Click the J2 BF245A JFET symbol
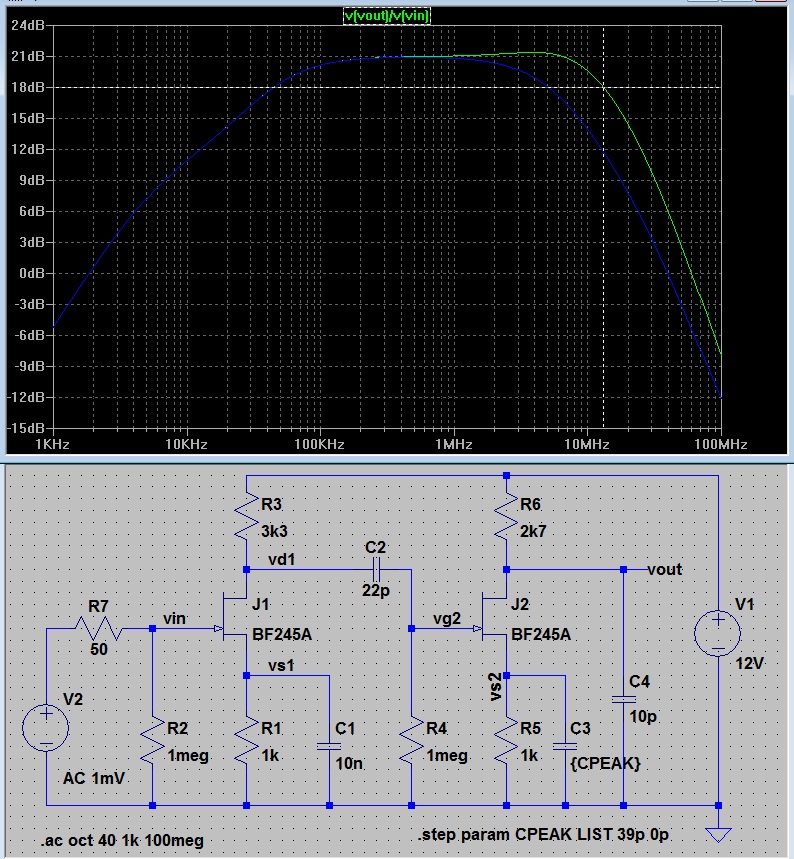This screenshot has height=859, width=794. point(498,629)
